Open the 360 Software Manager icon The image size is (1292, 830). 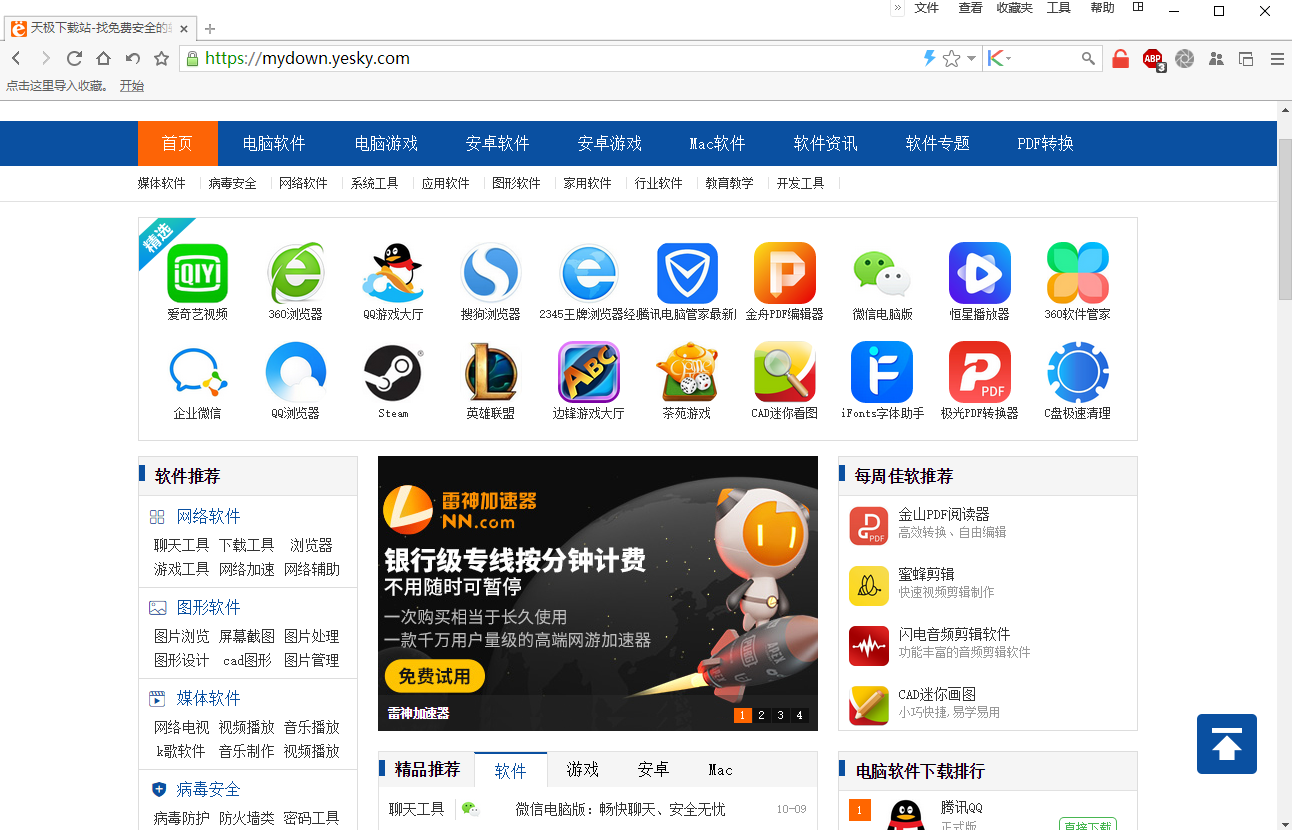(1078, 273)
